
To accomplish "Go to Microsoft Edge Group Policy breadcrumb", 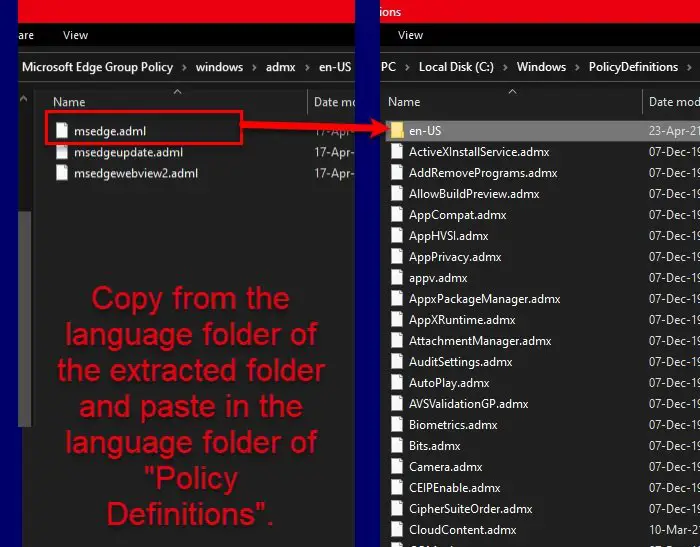I will click(x=97, y=67).
